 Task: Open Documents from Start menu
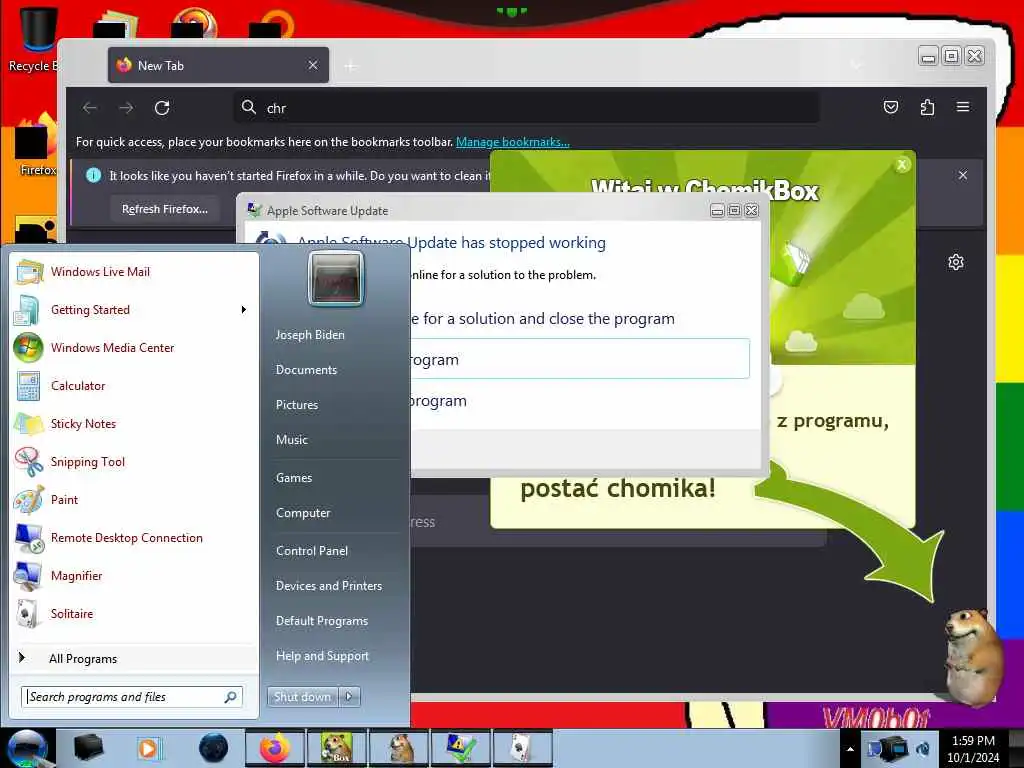[306, 370]
